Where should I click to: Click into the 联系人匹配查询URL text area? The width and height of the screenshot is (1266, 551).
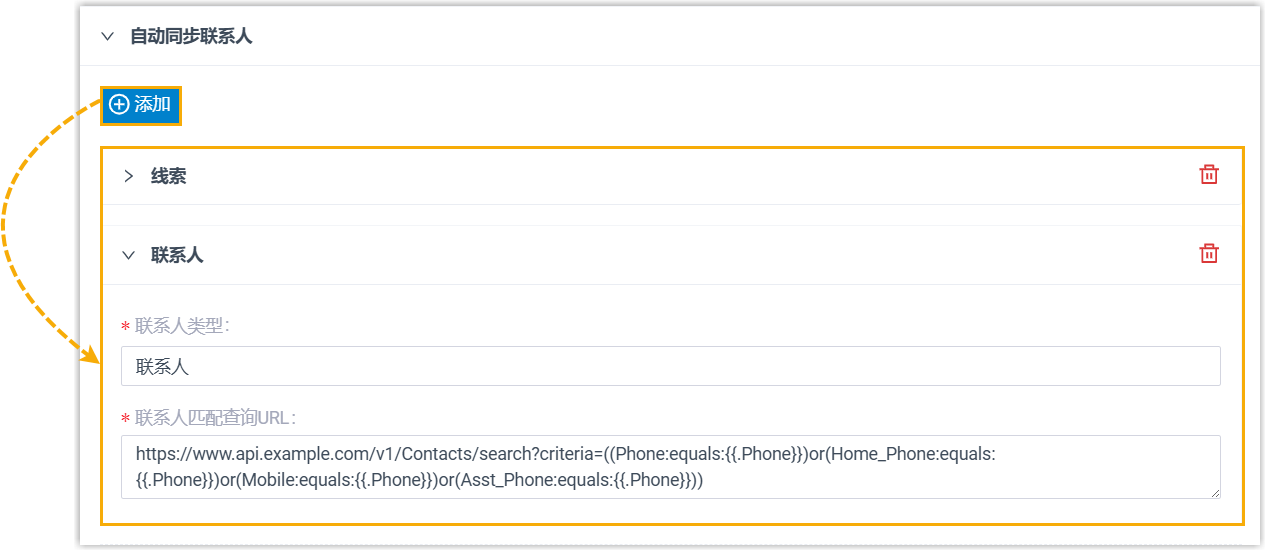pyautogui.click(x=670, y=466)
